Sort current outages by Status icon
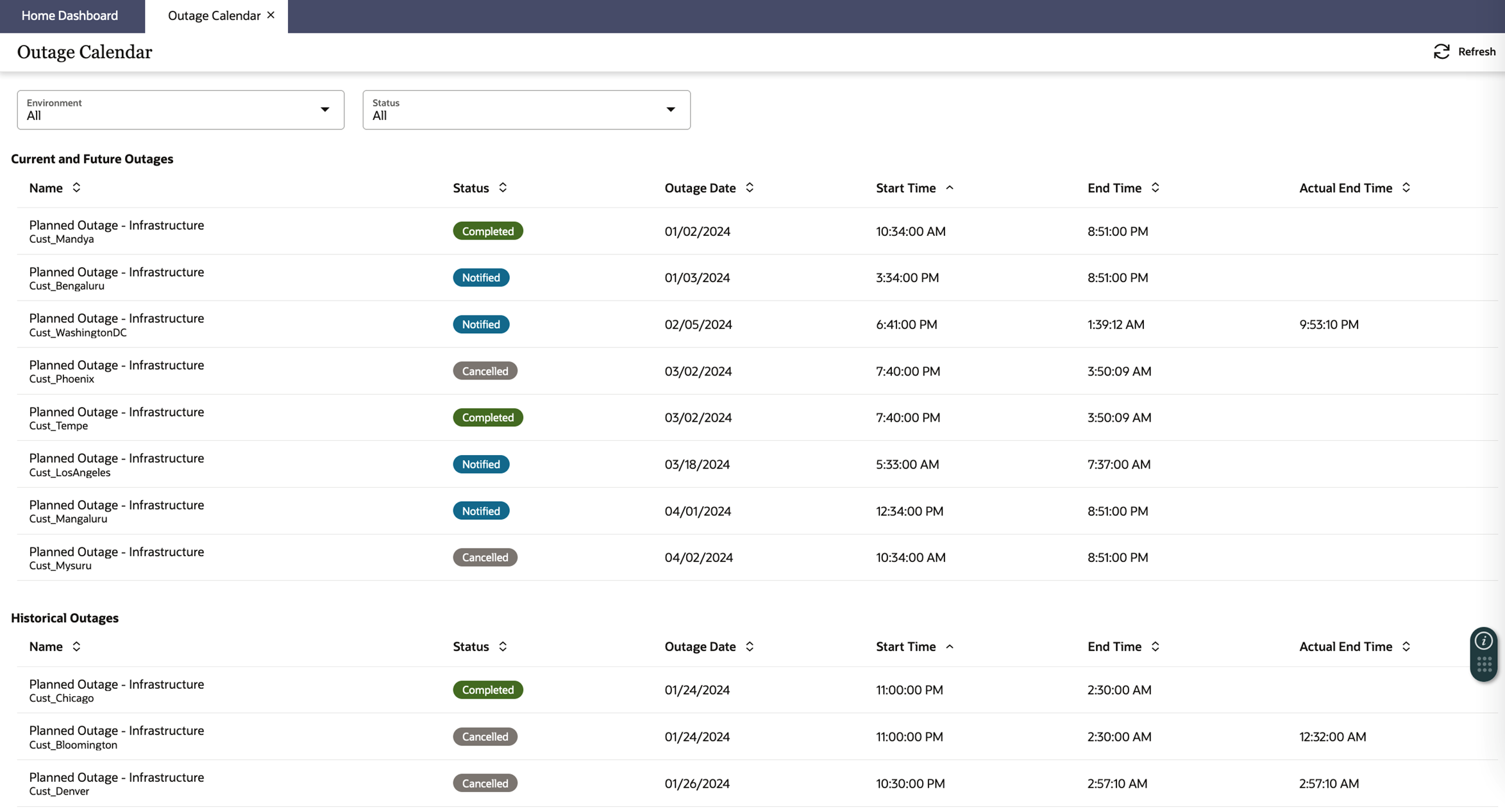 (x=503, y=188)
